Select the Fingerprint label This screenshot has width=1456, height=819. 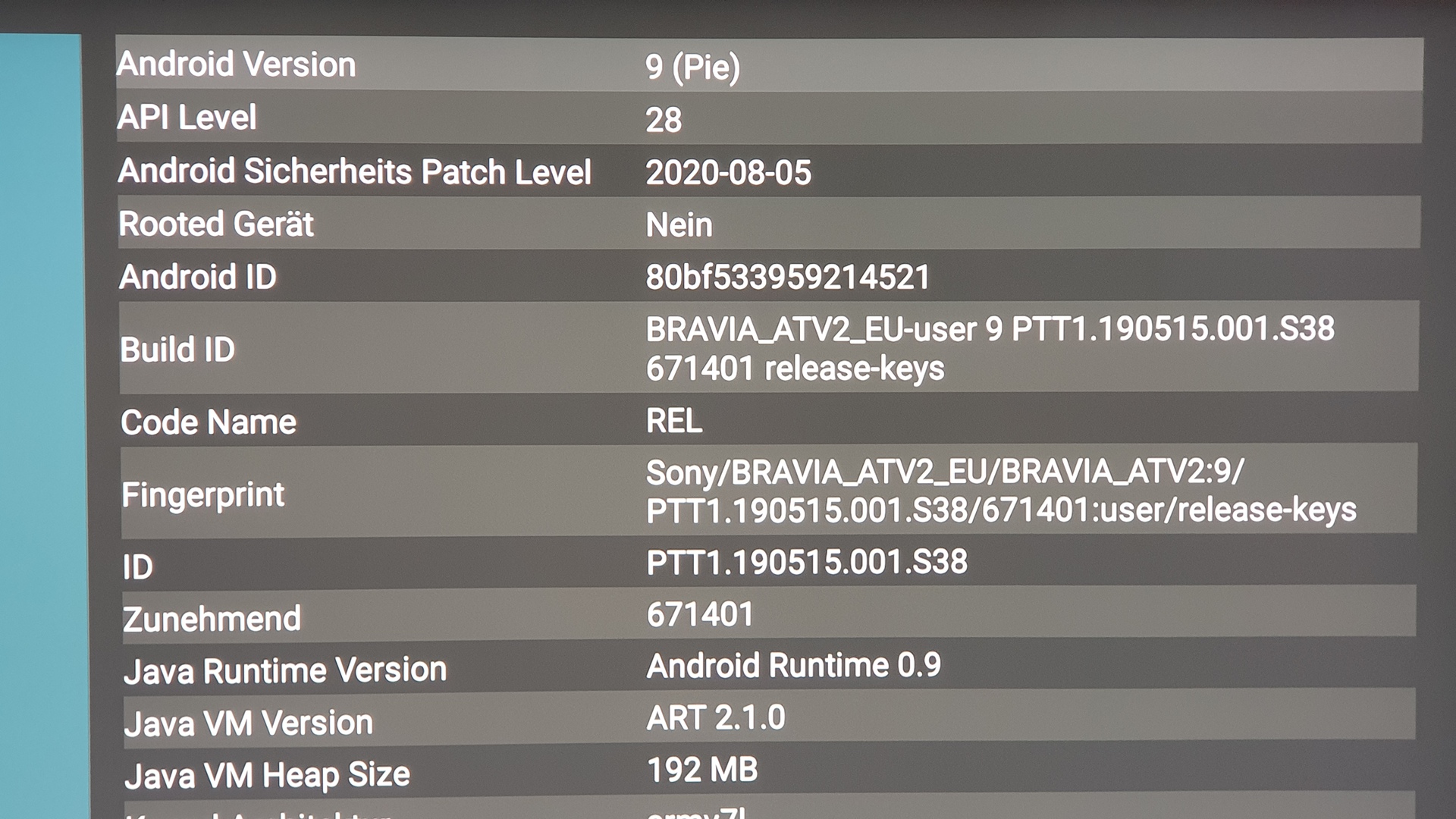point(203,495)
